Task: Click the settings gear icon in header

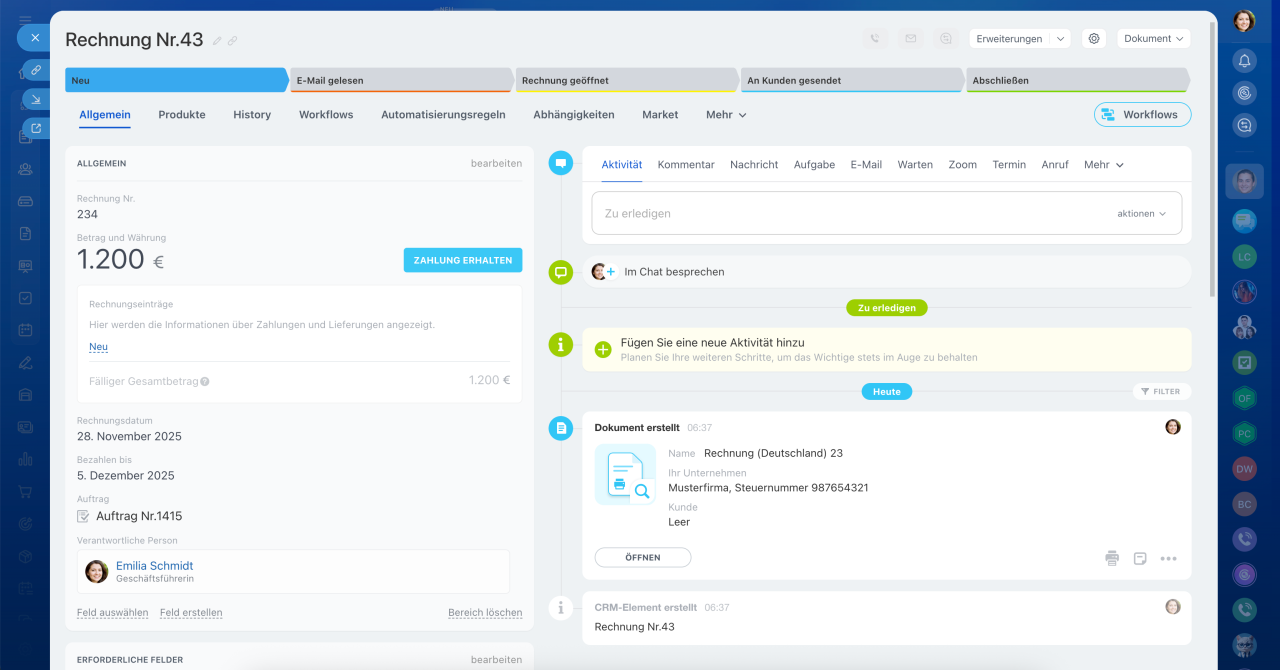Action: point(1094,39)
